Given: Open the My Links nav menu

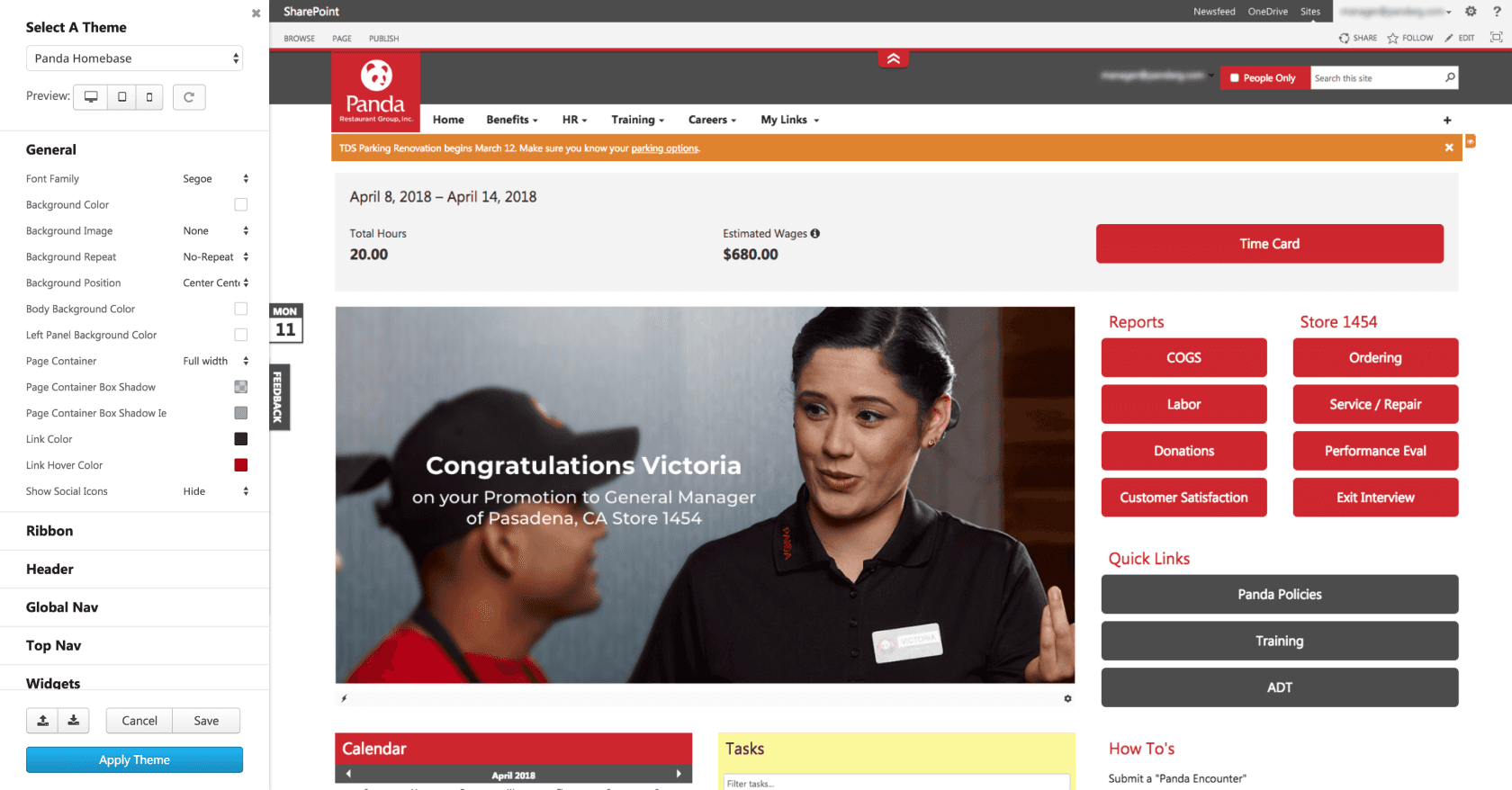Looking at the screenshot, I should click(789, 121).
